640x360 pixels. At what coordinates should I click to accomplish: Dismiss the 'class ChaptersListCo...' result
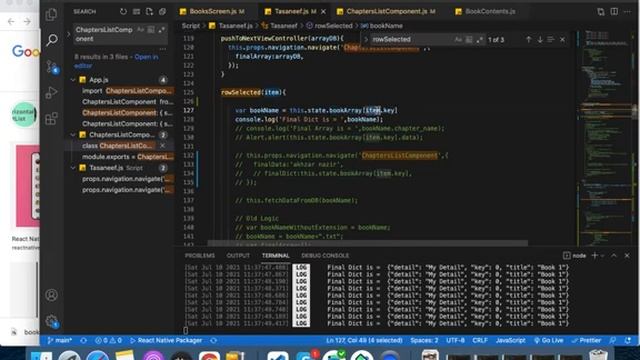(162, 146)
